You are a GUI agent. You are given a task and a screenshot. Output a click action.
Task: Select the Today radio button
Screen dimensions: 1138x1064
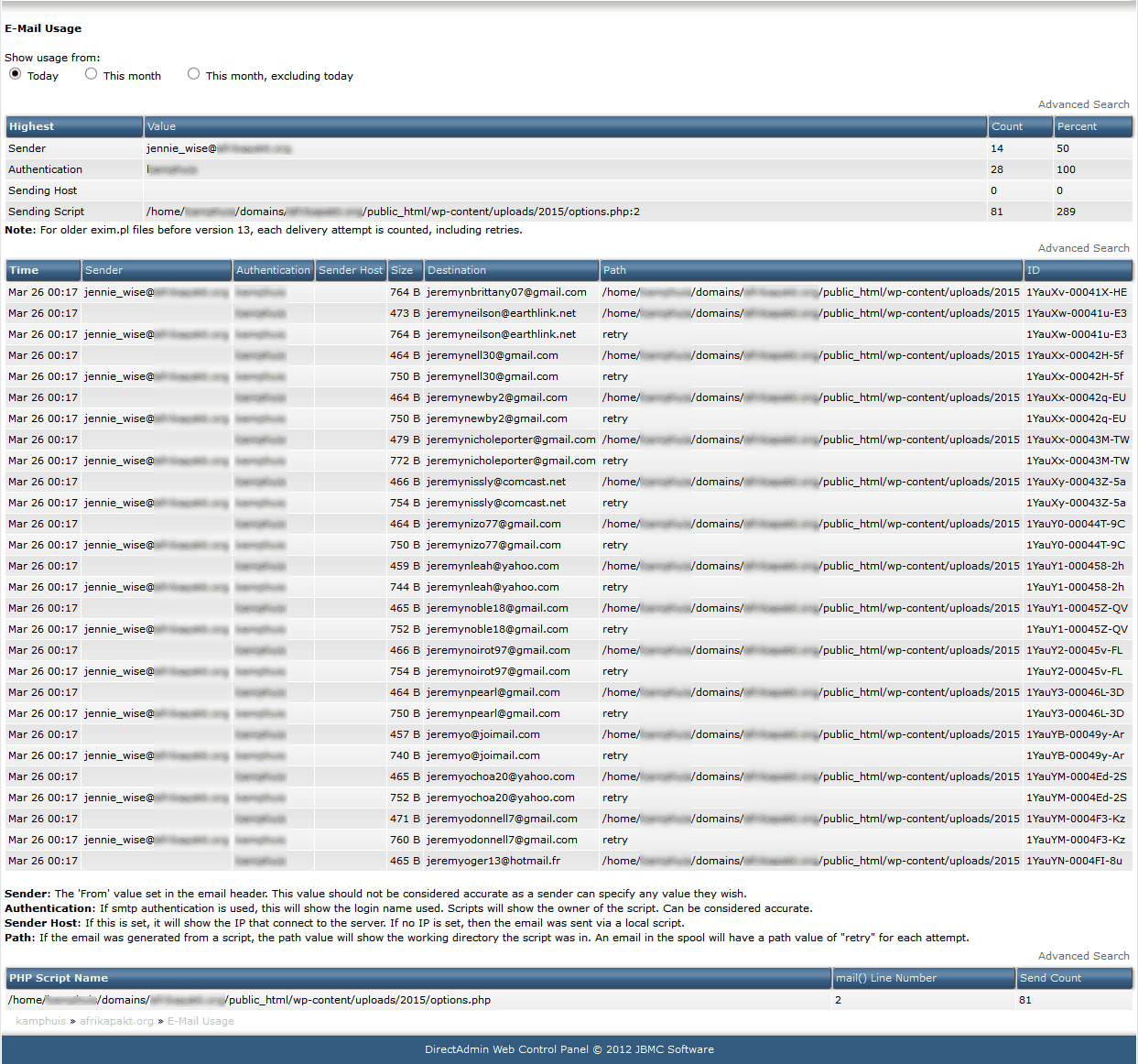pyautogui.click(x=16, y=74)
